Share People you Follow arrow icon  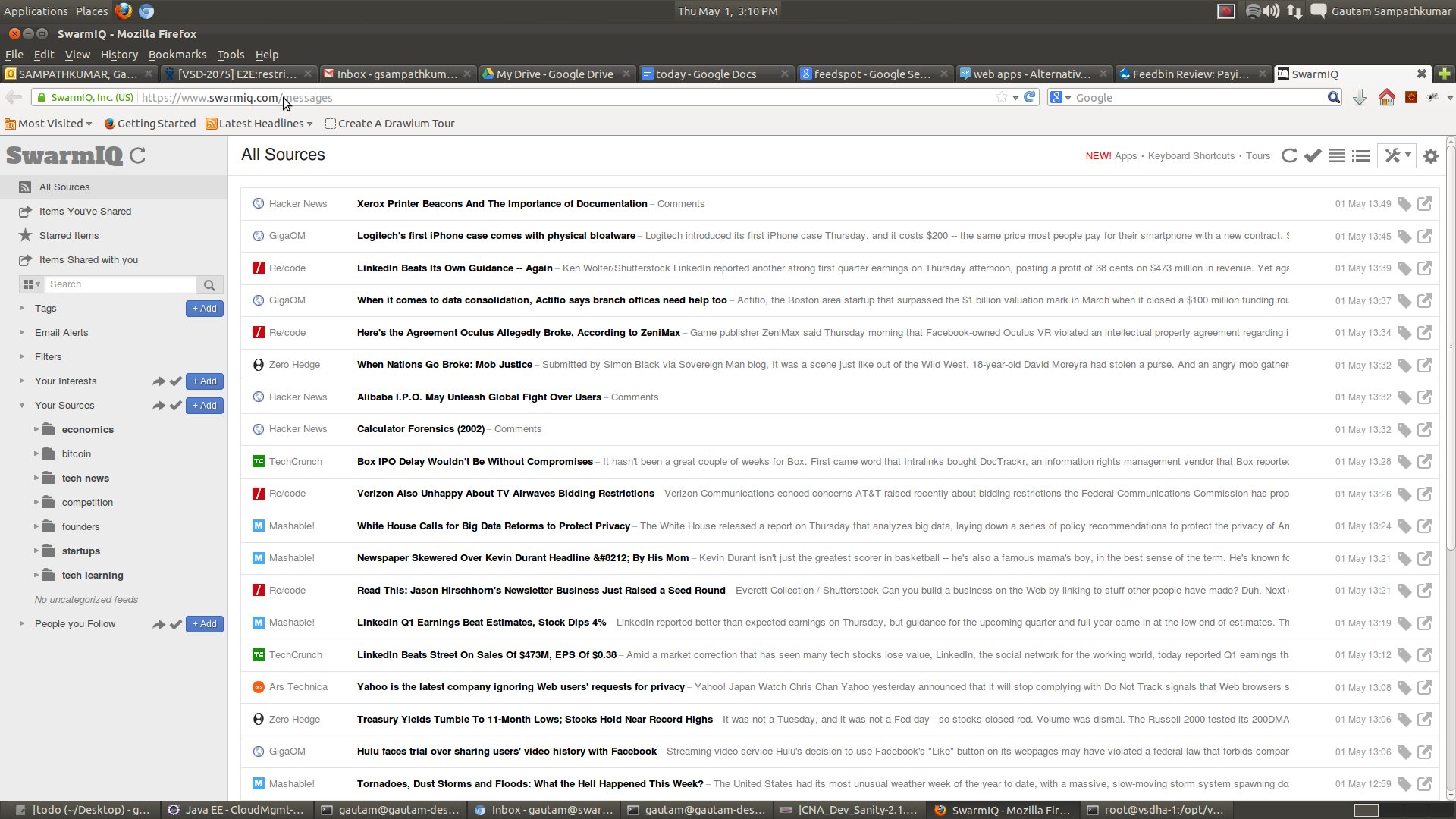[x=158, y=624]
